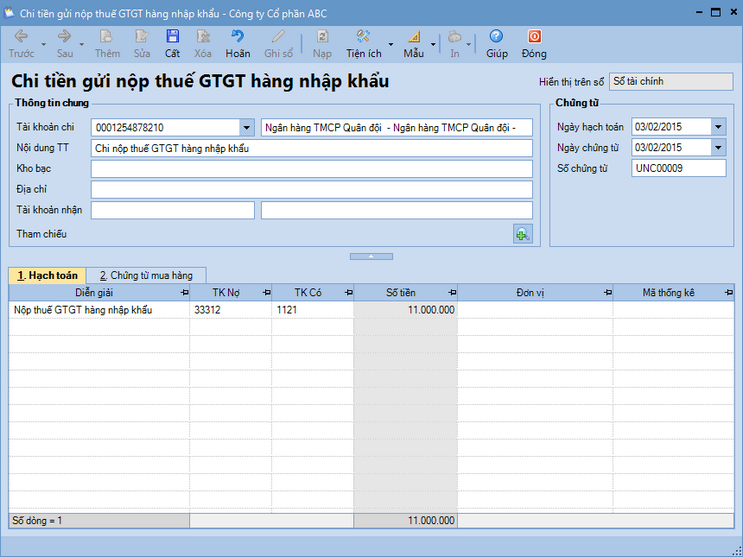Click the Ghi sổ (post) pencil icon

(278, 37)
